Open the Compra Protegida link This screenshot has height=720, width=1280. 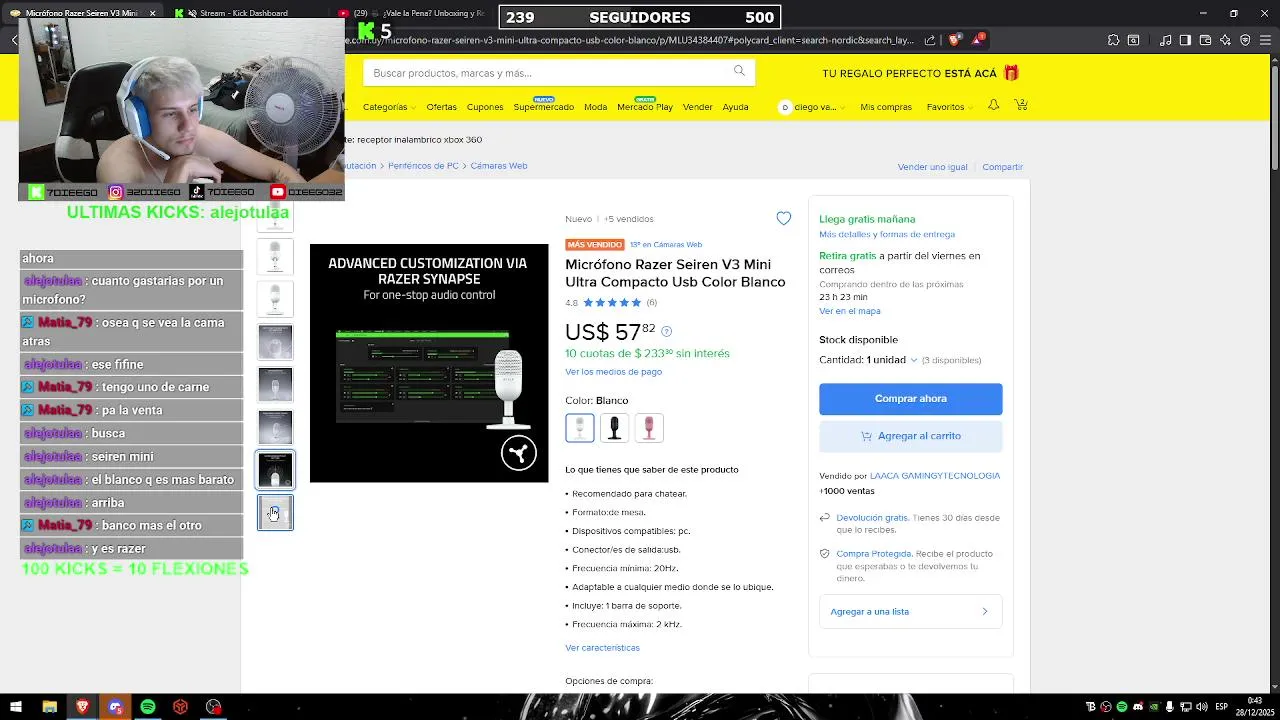click(874, 554)
